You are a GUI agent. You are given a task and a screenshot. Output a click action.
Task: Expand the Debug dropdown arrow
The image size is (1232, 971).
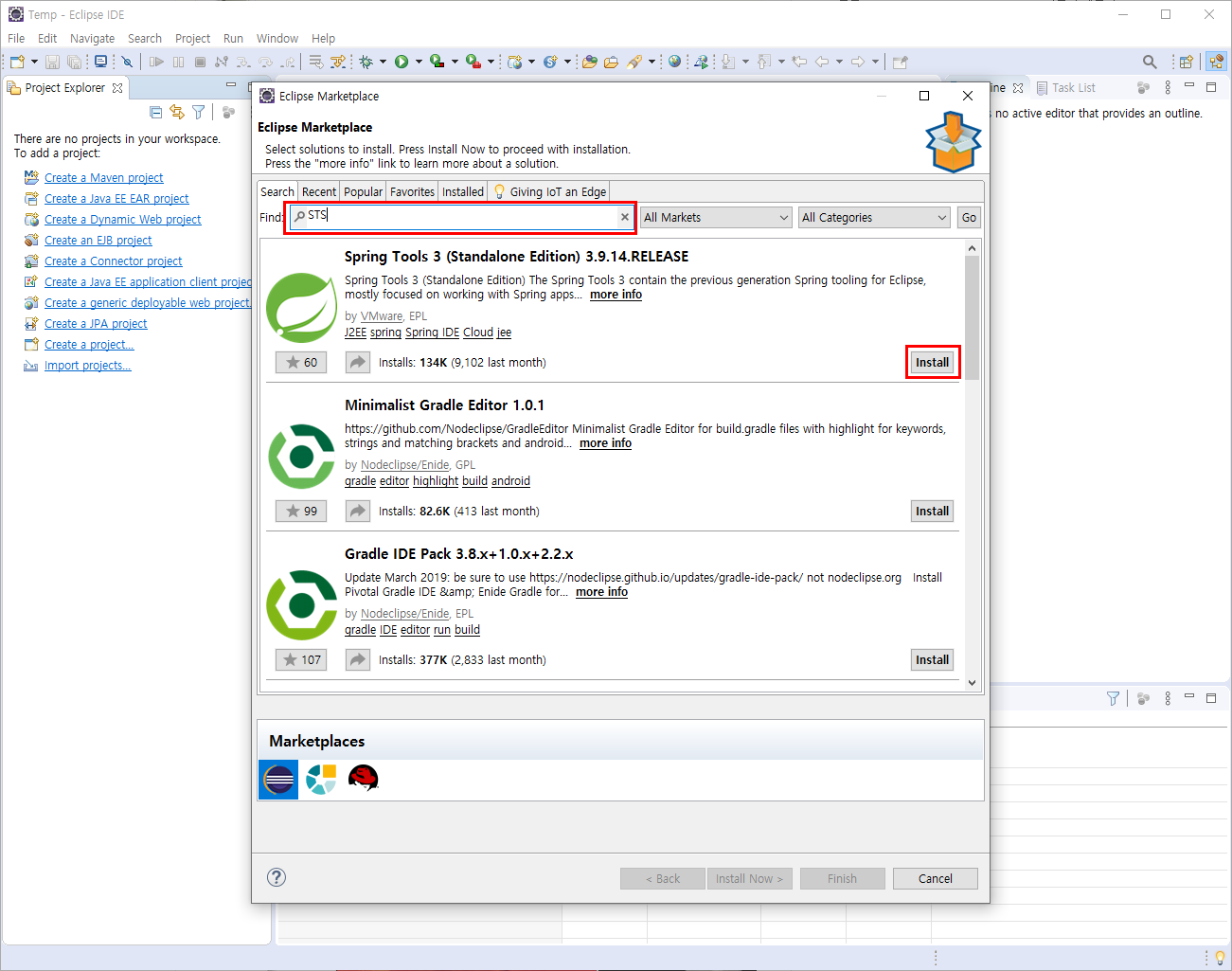(384, 62)
